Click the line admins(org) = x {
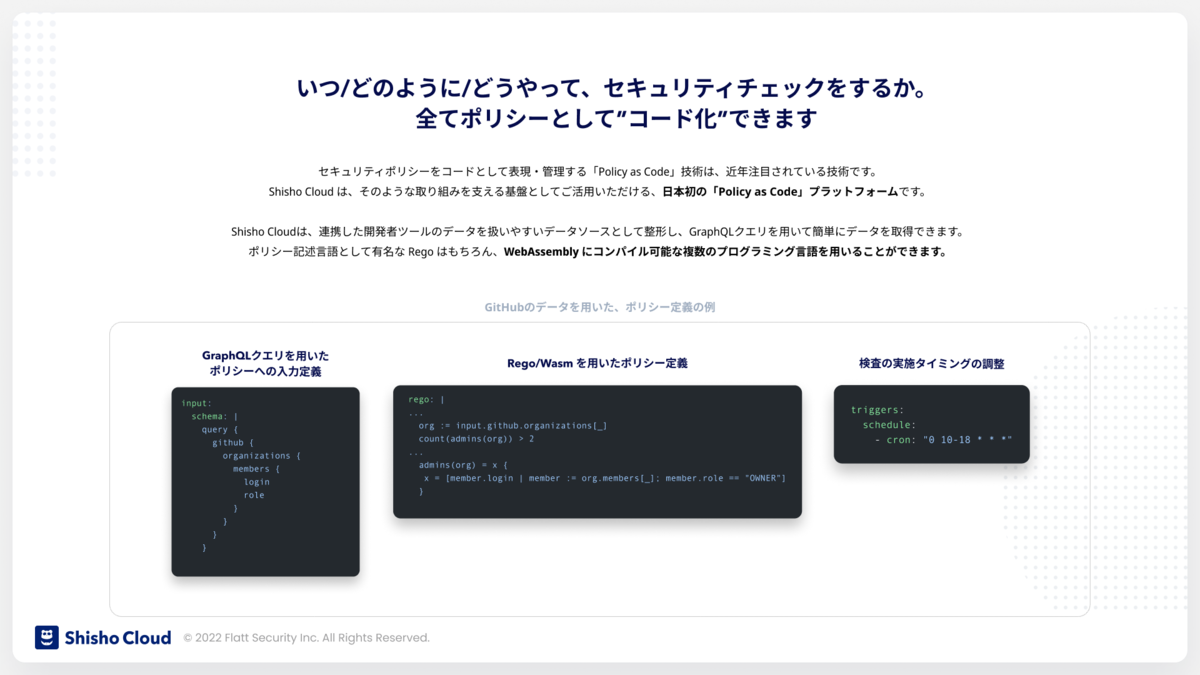1200x675 pixels. coord(463,465)
